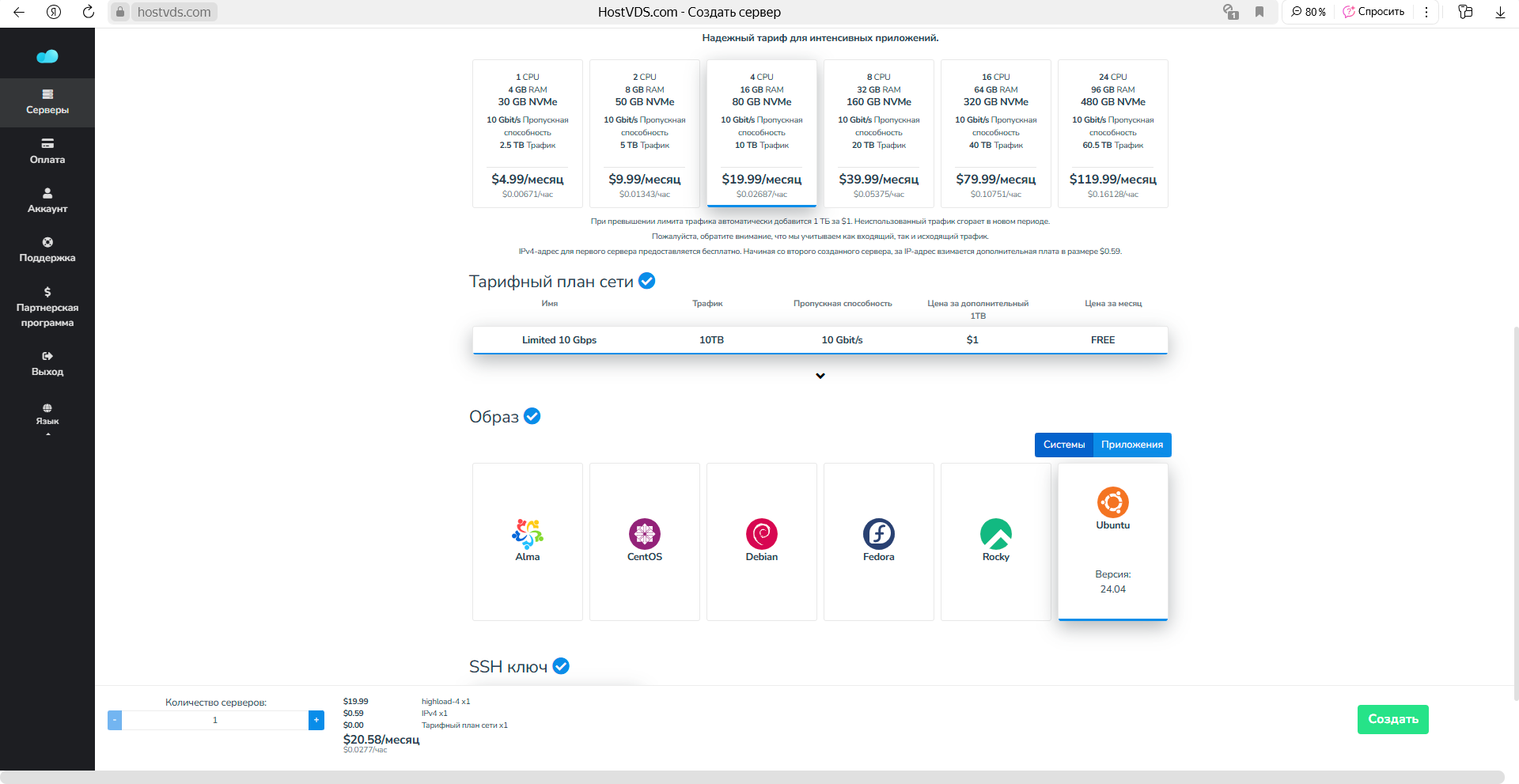The width and height of the screenshot is (1519, 784).
Task: Open the Серверы sidebar section
Action: pyautogui.click(x=47, y=103)
